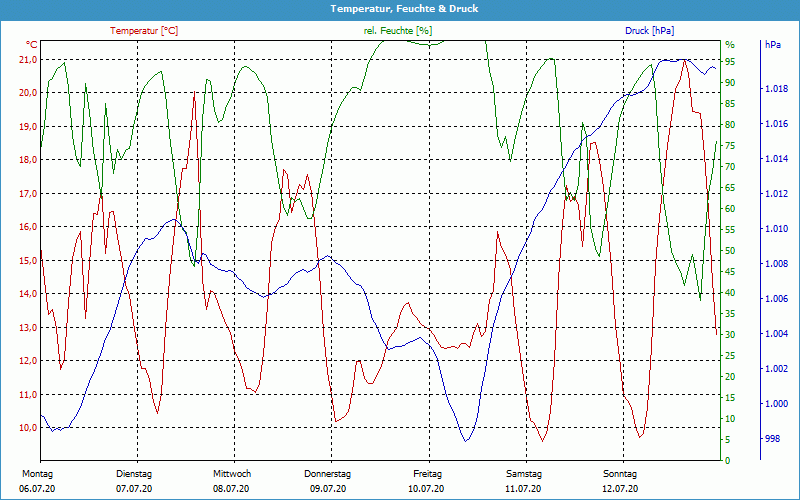Click the '°C' unit label on the temperature axis
Image resolution: width=800 pixels, height=500 pixels.
(32, 44)
